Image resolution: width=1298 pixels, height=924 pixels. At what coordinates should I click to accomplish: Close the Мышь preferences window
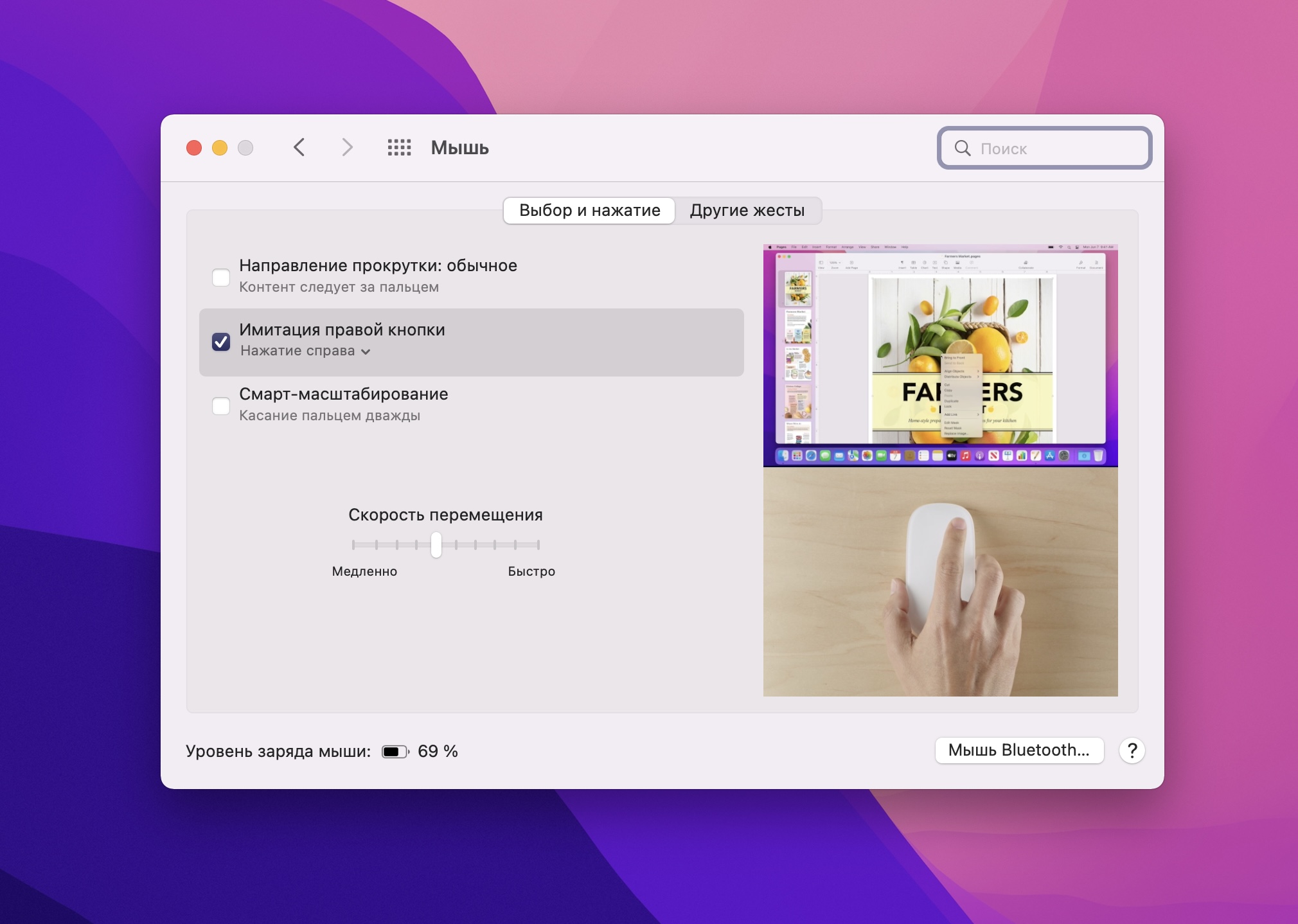[194, 148]
